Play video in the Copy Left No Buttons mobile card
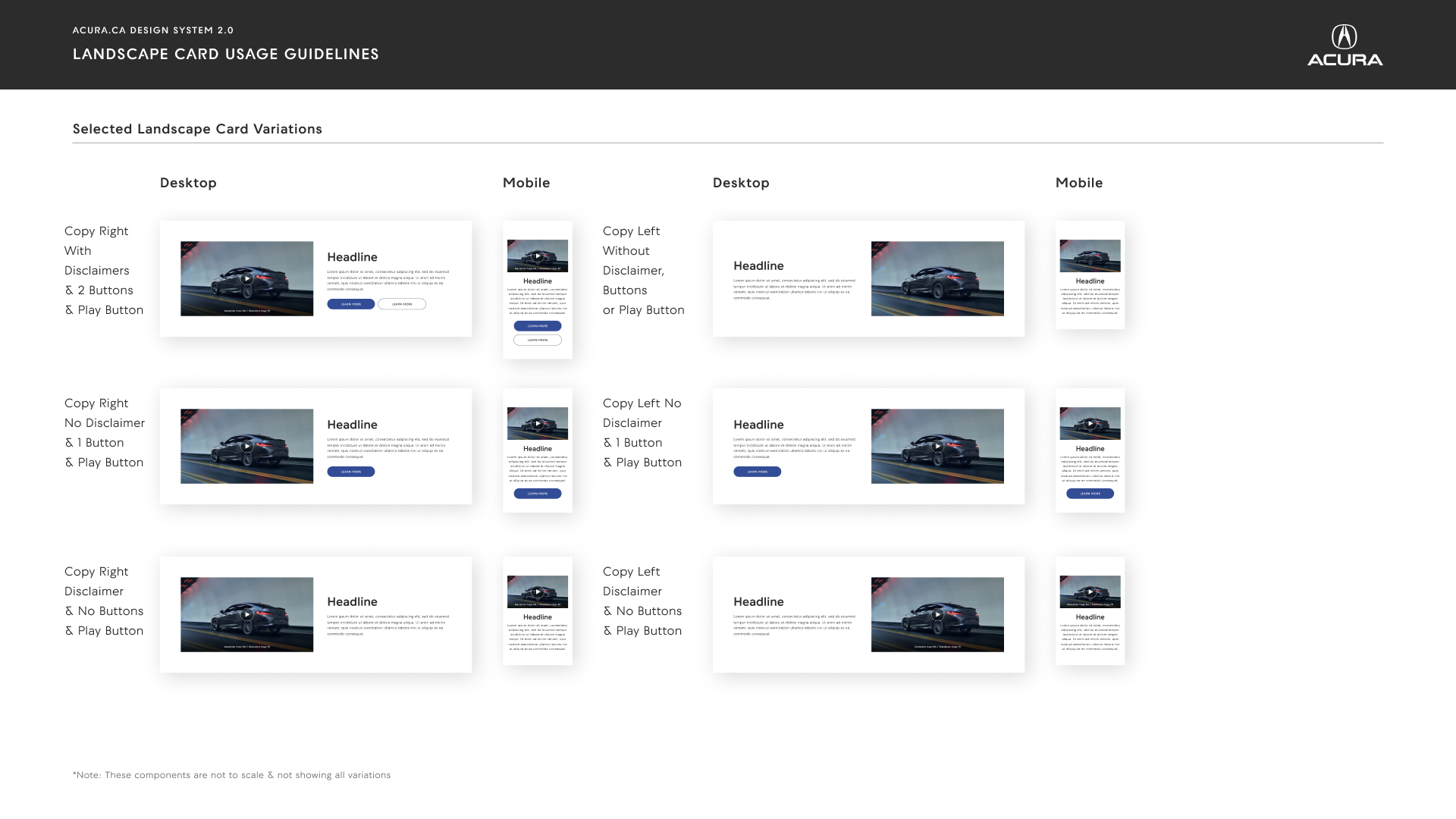The height and width of the screenshot is (819, 1456). pyautogui.click(x=1090, y=592)
